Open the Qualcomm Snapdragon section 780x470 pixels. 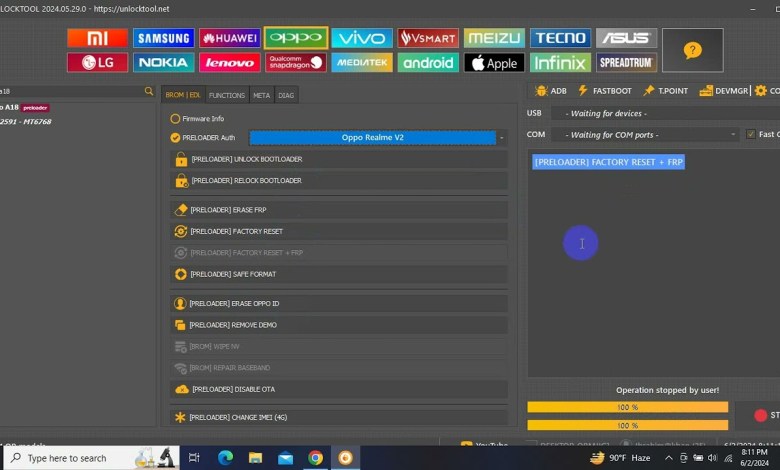295,63
